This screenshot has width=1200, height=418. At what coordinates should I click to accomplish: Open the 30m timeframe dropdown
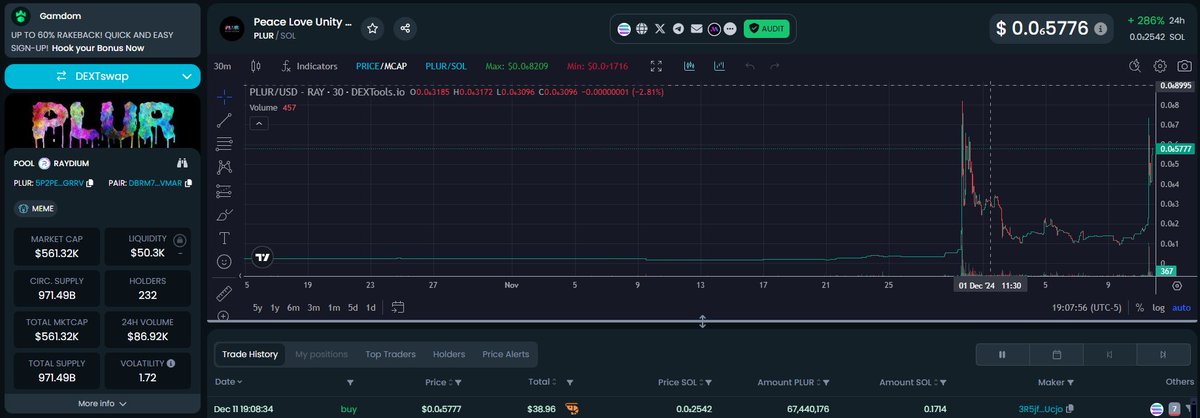[x=224, y=66]
